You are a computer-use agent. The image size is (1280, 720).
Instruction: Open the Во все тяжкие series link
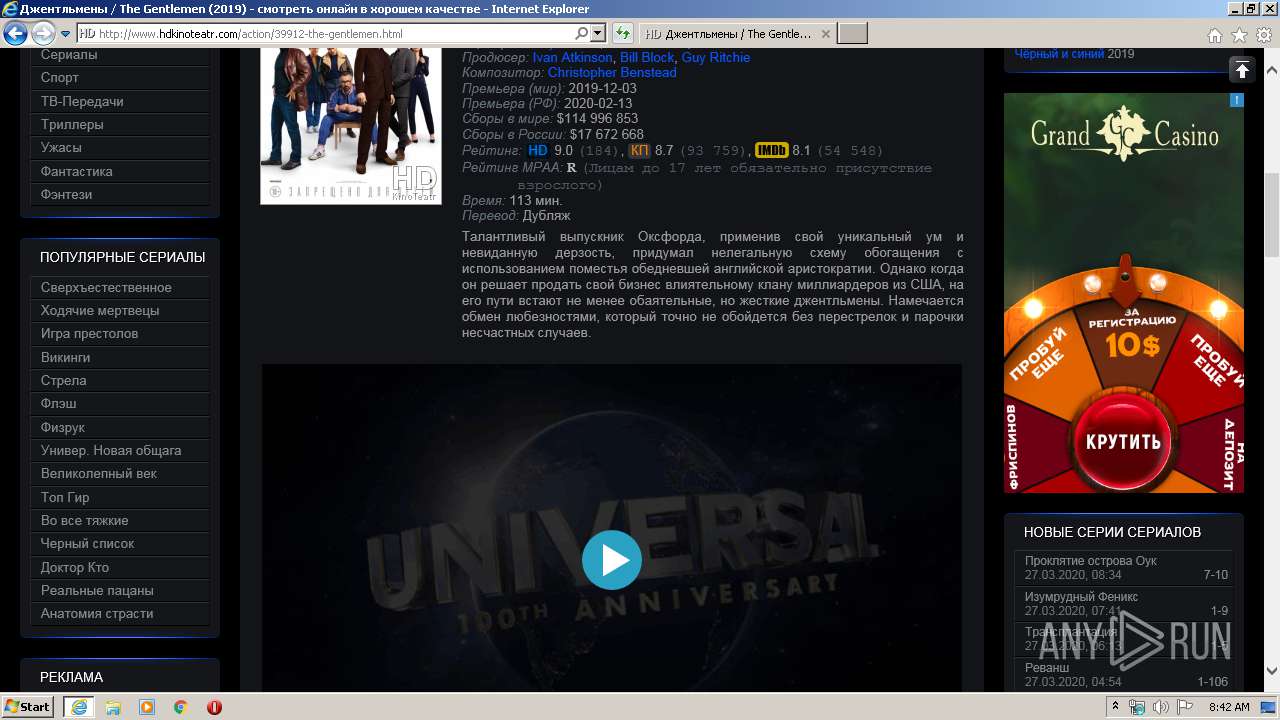point(120,520)
